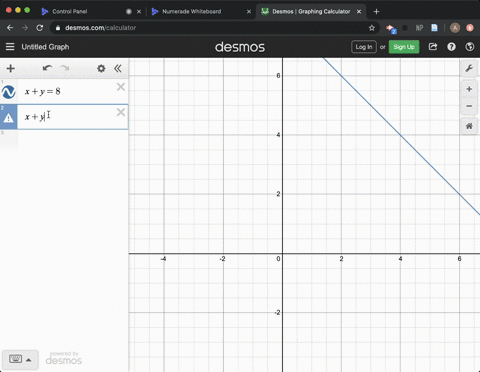Open expression list settings gear

tap(101, 68)
